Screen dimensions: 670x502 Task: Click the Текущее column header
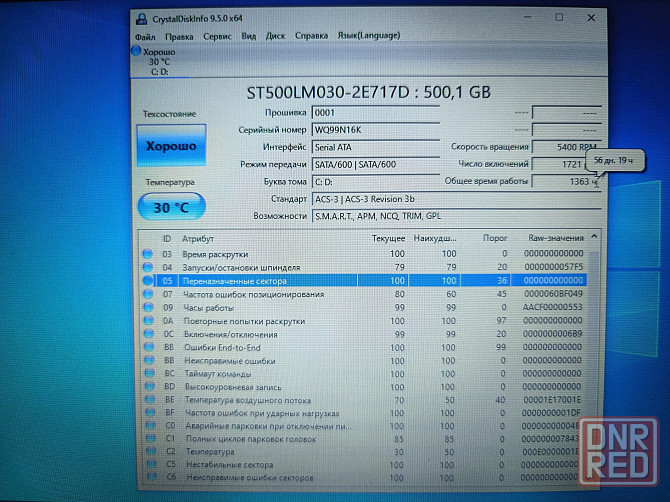click(388, 238)
